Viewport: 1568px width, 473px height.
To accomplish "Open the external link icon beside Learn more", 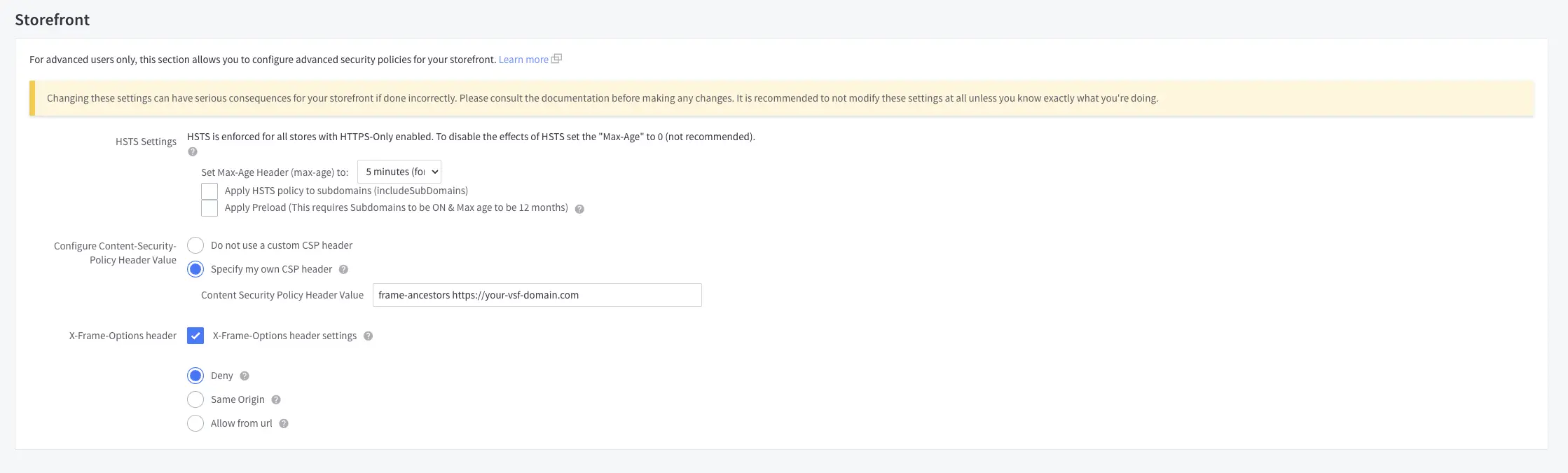I will (557, 59).
